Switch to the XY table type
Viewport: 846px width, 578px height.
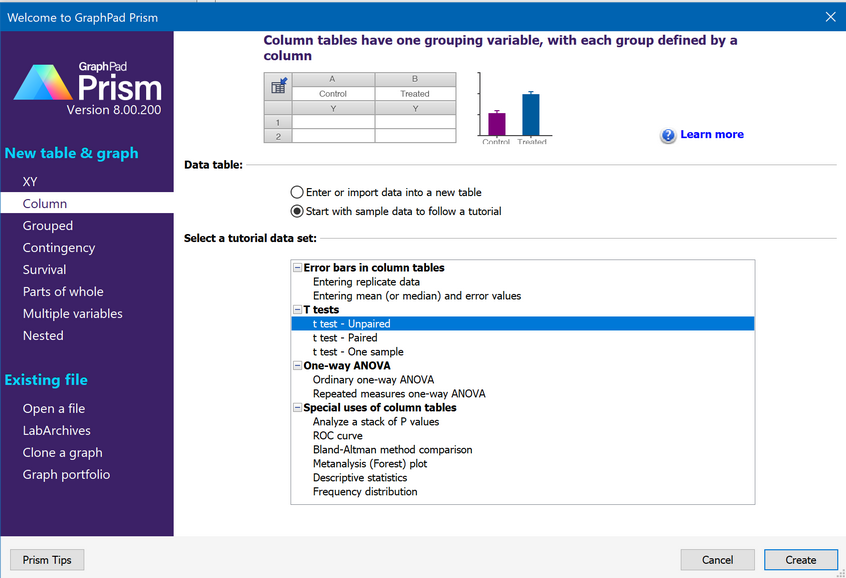click(31, 182)
